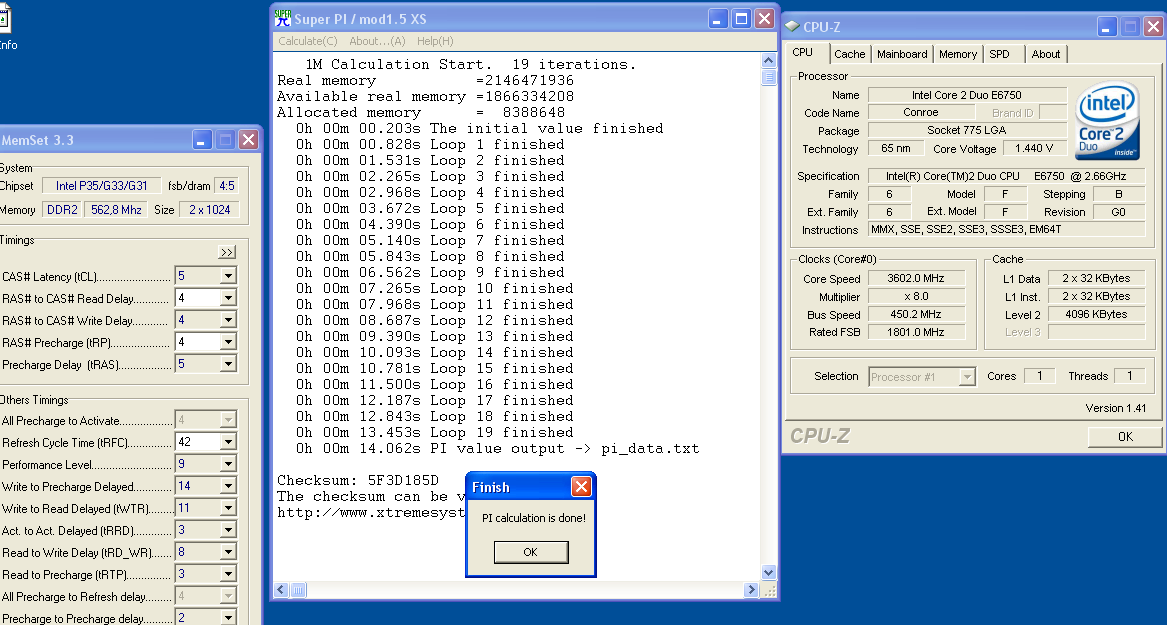Click the Checksum: 5F3D185D line
Image resolution: width=1167 pixels, height=625 pixels.
click(x=358, y=480)
